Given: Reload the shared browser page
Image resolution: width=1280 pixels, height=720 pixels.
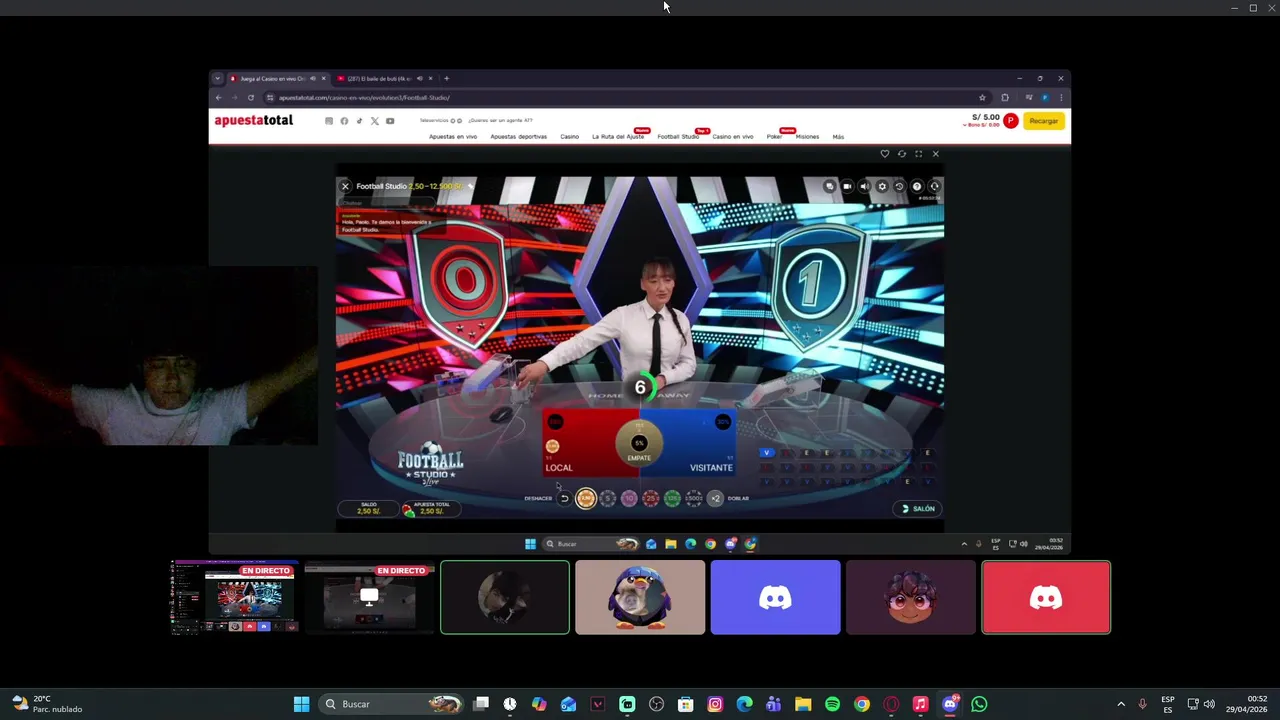Looking at the screenshot, I should pyautogui.click(x=250, y=98).
